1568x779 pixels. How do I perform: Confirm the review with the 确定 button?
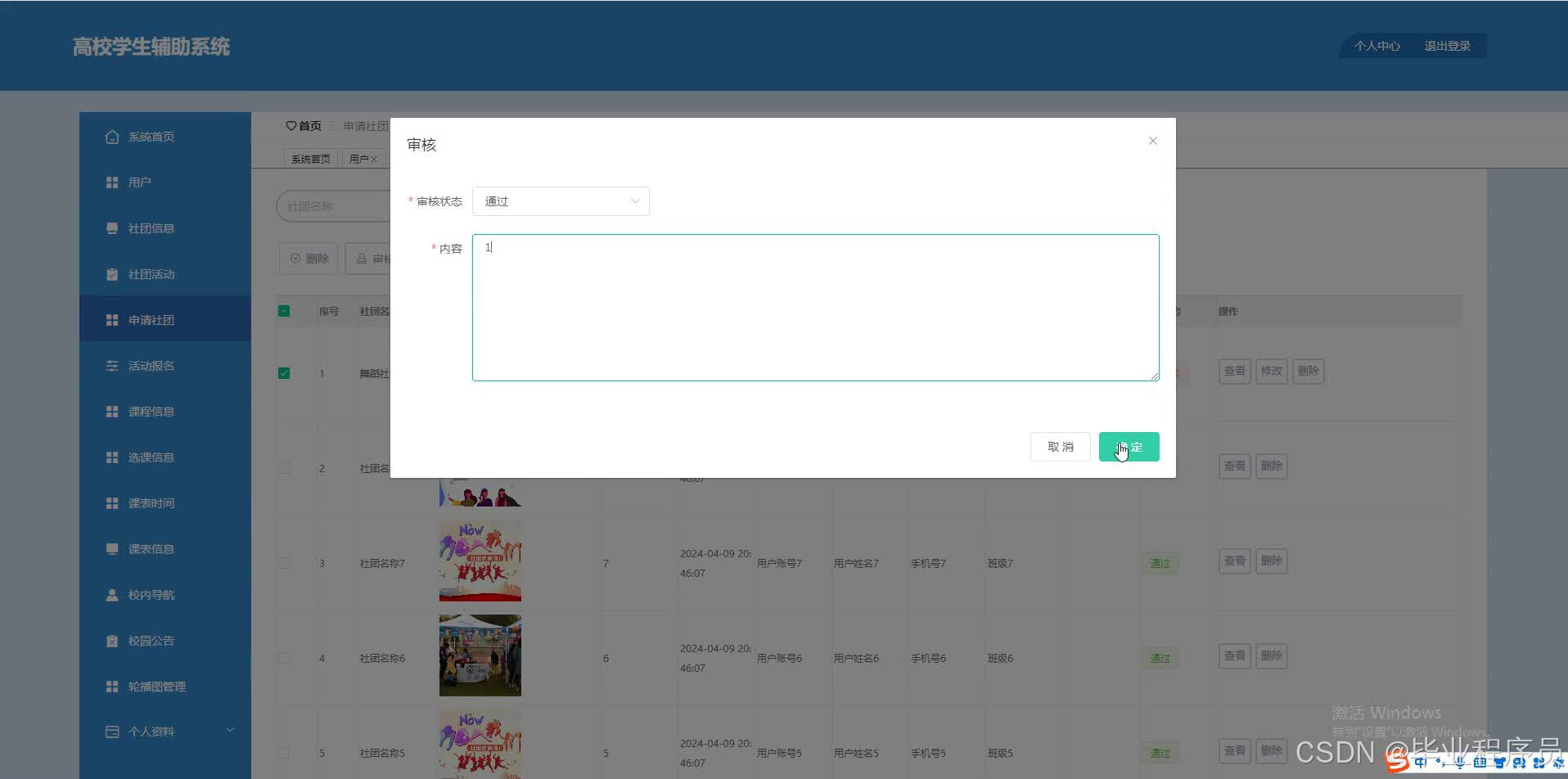(x=1129, y=447)
